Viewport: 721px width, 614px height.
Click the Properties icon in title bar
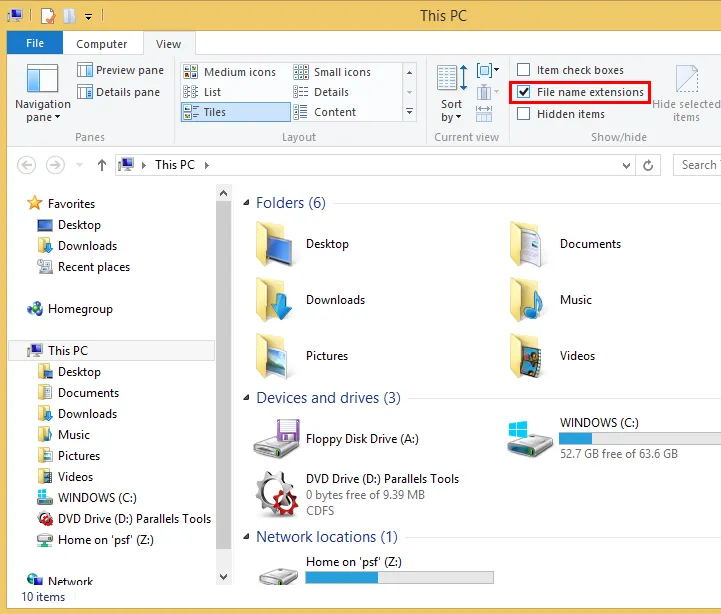tap(48, 16)
